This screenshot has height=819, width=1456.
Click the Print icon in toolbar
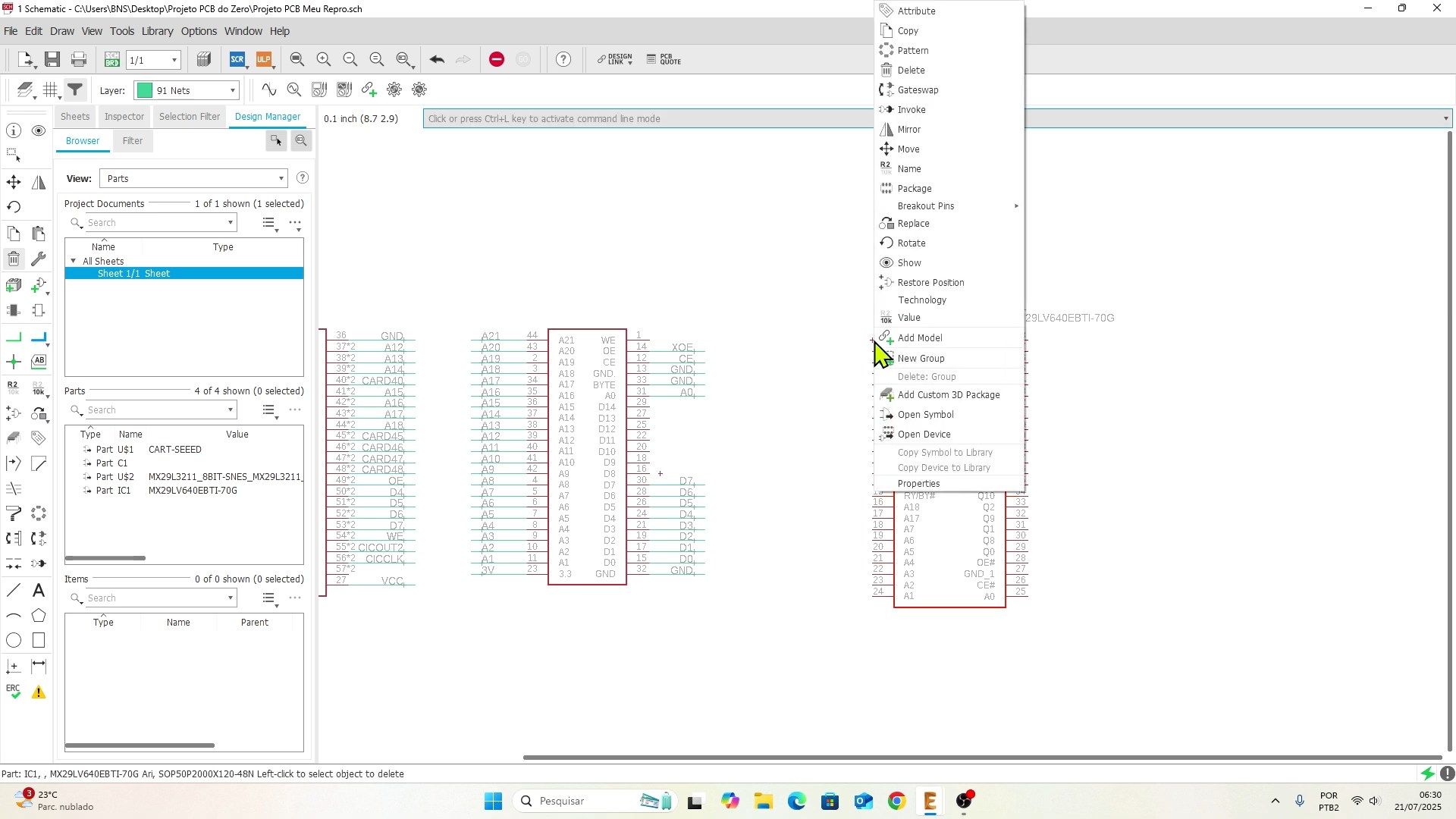click(79, 60)
